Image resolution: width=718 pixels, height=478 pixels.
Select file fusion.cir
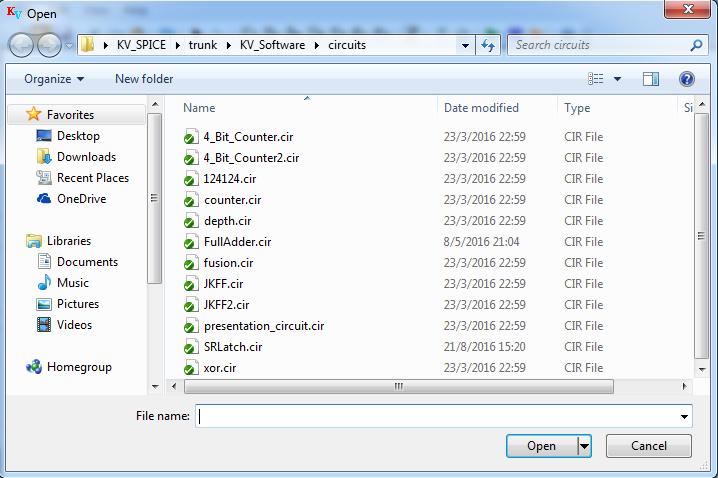tap(228, 263)
